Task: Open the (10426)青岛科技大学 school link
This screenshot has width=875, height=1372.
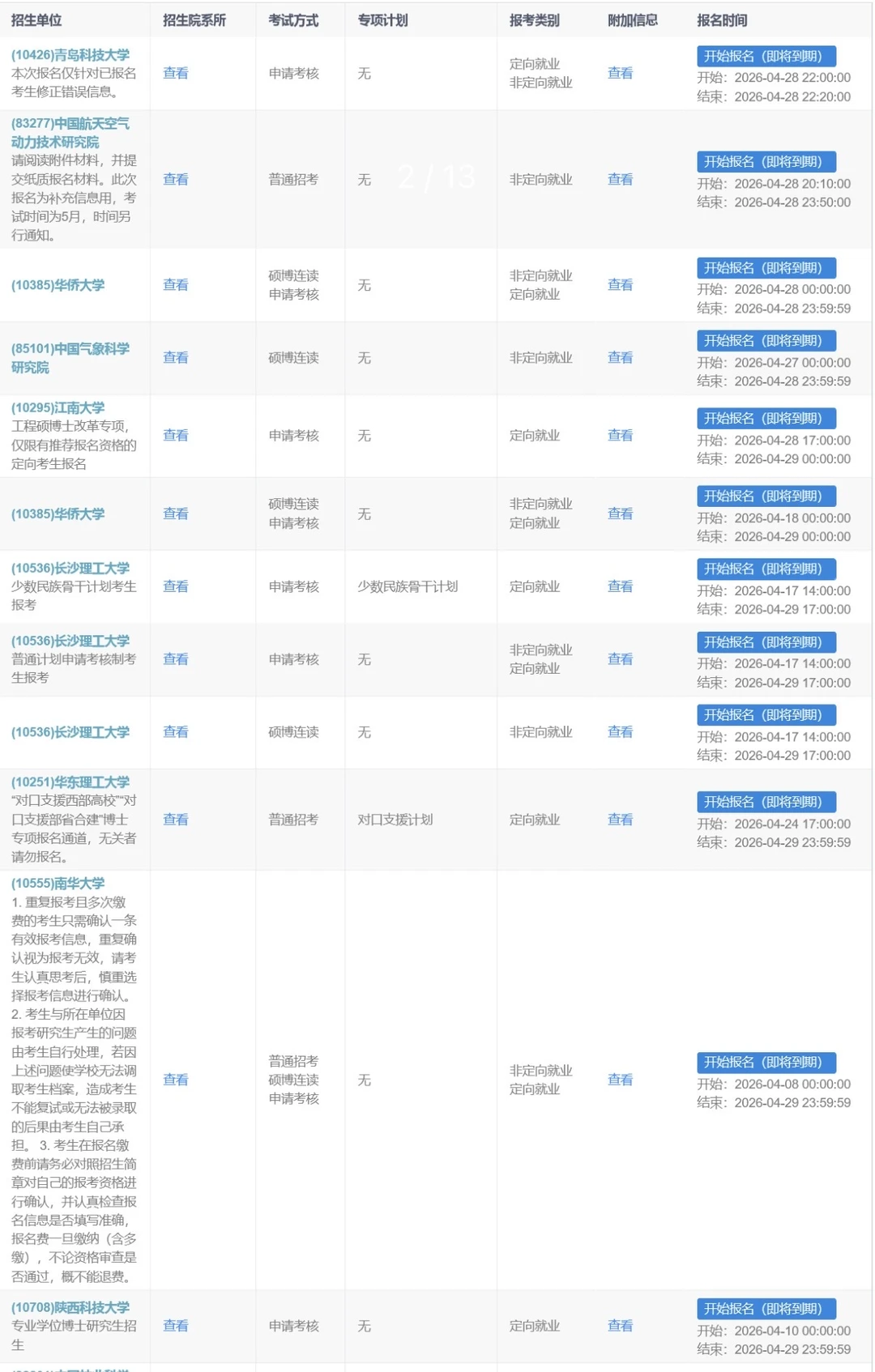Action: 70,55
